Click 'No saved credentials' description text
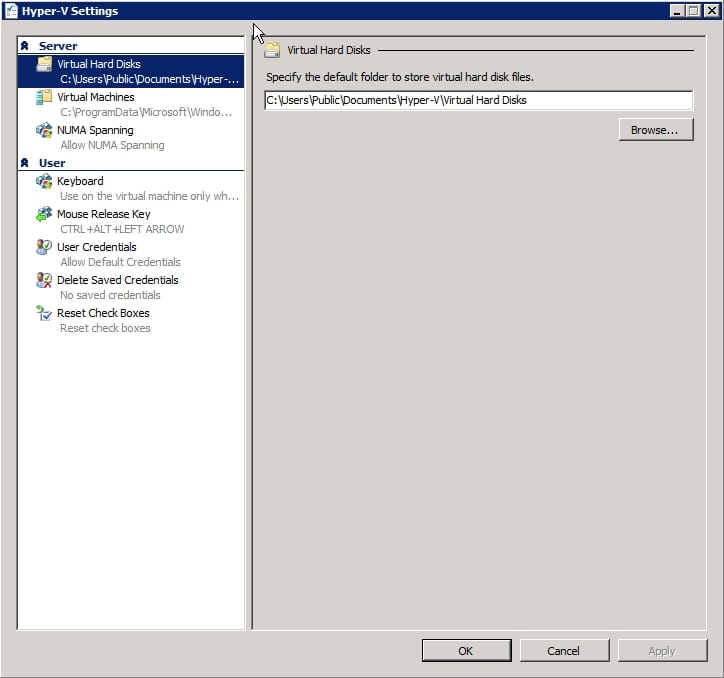724x678 pixels. 110,295
